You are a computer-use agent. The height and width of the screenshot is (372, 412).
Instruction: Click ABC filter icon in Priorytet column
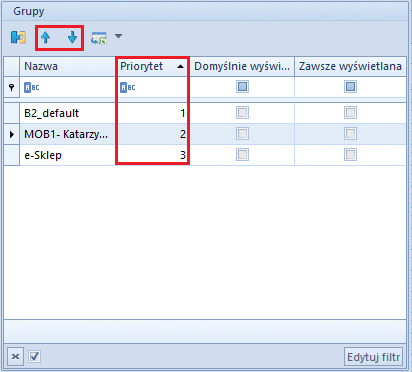[128, 88]
